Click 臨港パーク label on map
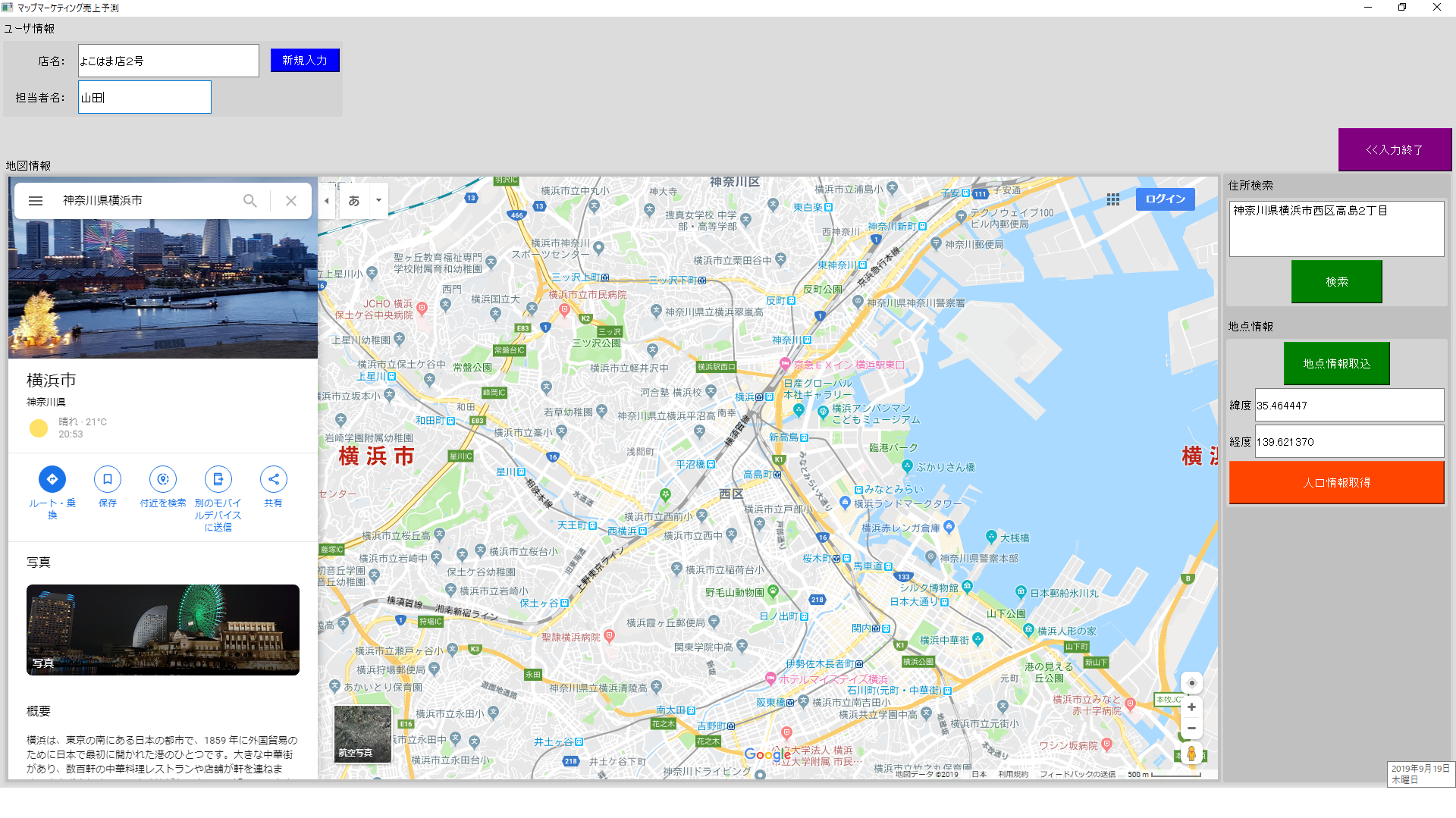 893,448
